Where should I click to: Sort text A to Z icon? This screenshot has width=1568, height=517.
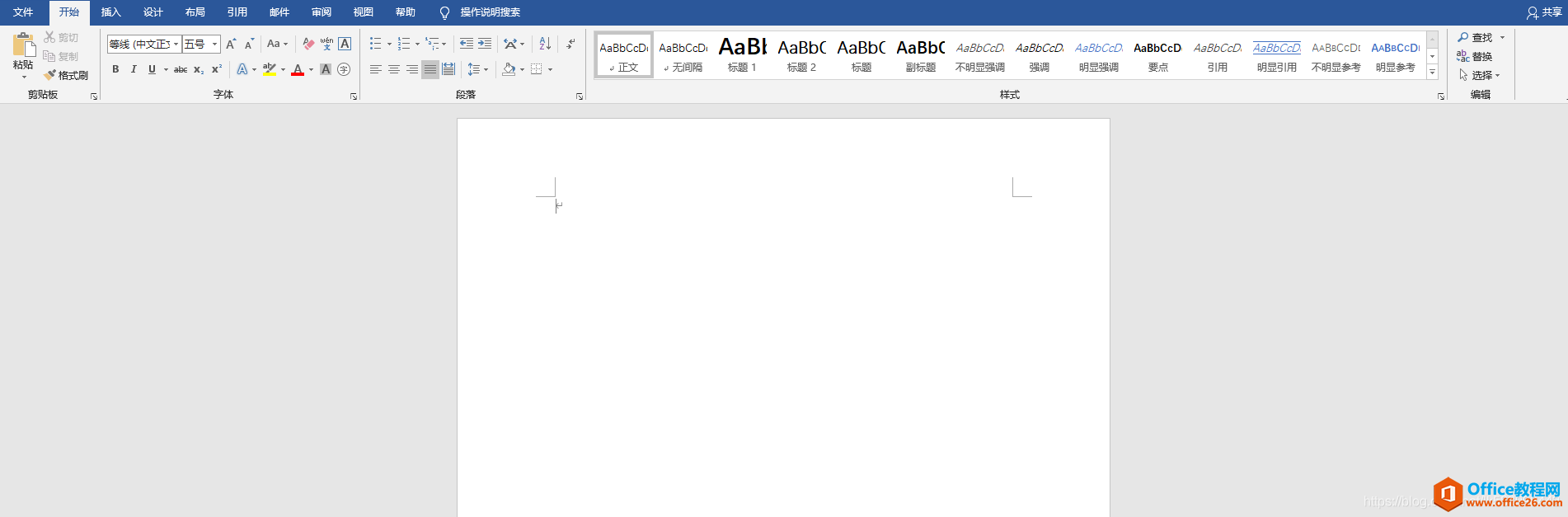pyautogui.click(x=545, y=44)
